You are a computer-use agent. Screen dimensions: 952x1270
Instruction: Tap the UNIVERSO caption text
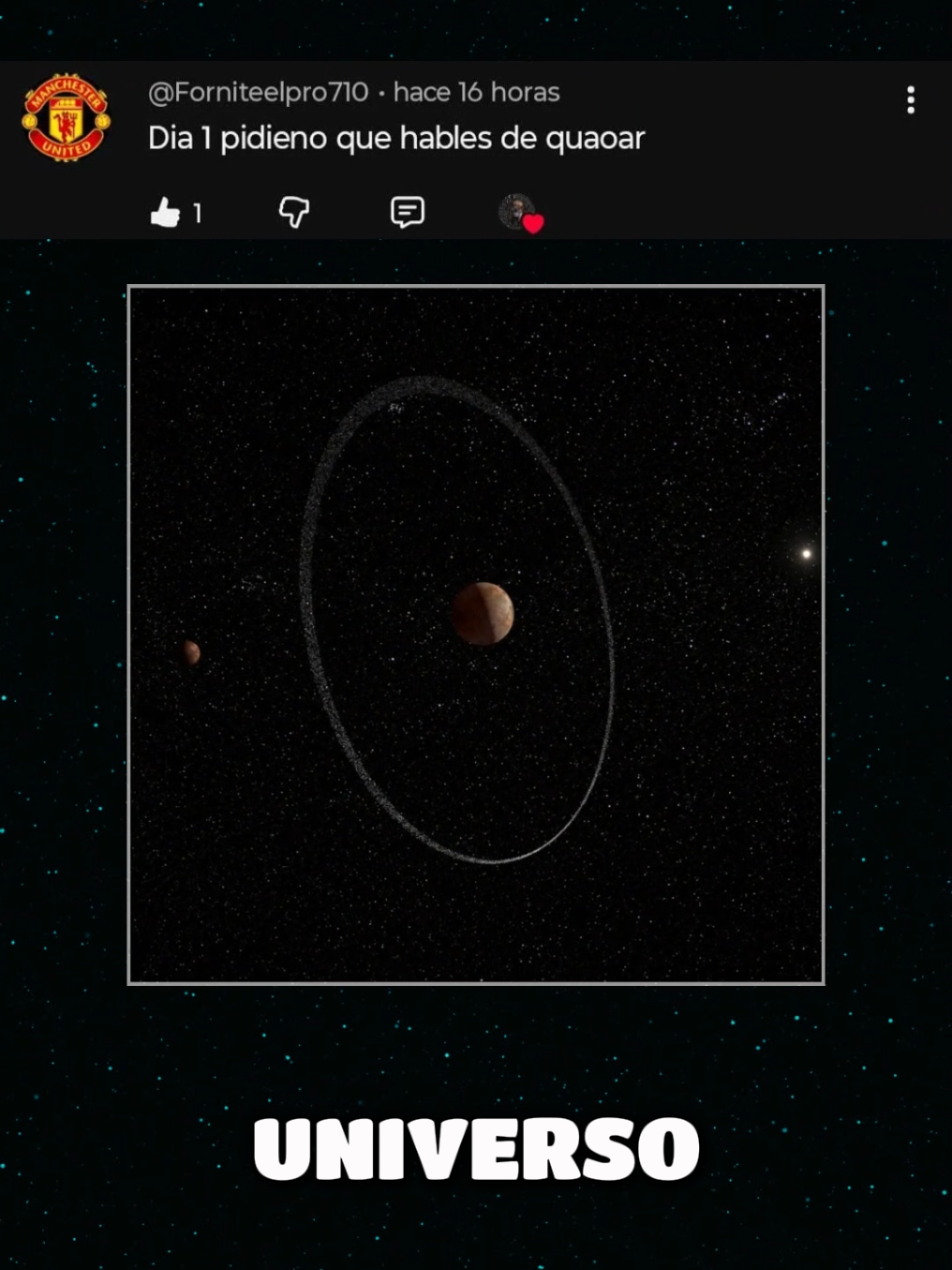[476, 1149]
